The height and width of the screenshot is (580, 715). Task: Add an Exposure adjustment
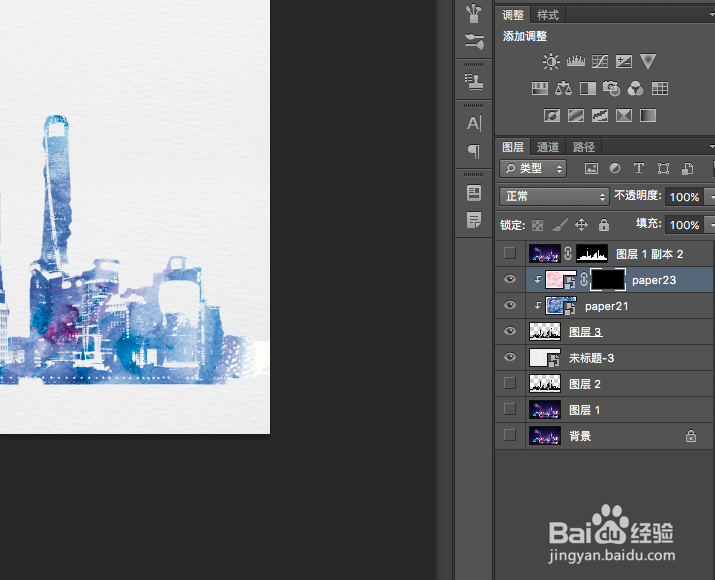click(623, 61)
